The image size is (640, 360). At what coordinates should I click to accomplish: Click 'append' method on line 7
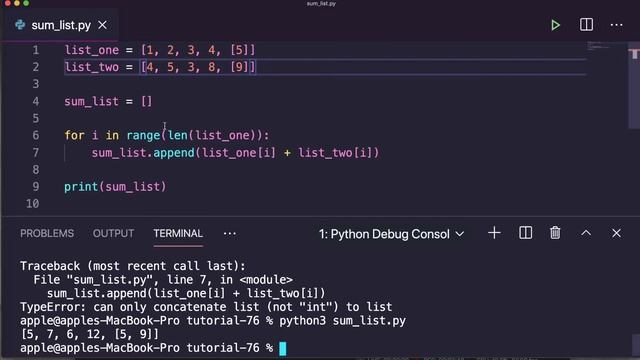pyautogui.click(x=174, y=153)
